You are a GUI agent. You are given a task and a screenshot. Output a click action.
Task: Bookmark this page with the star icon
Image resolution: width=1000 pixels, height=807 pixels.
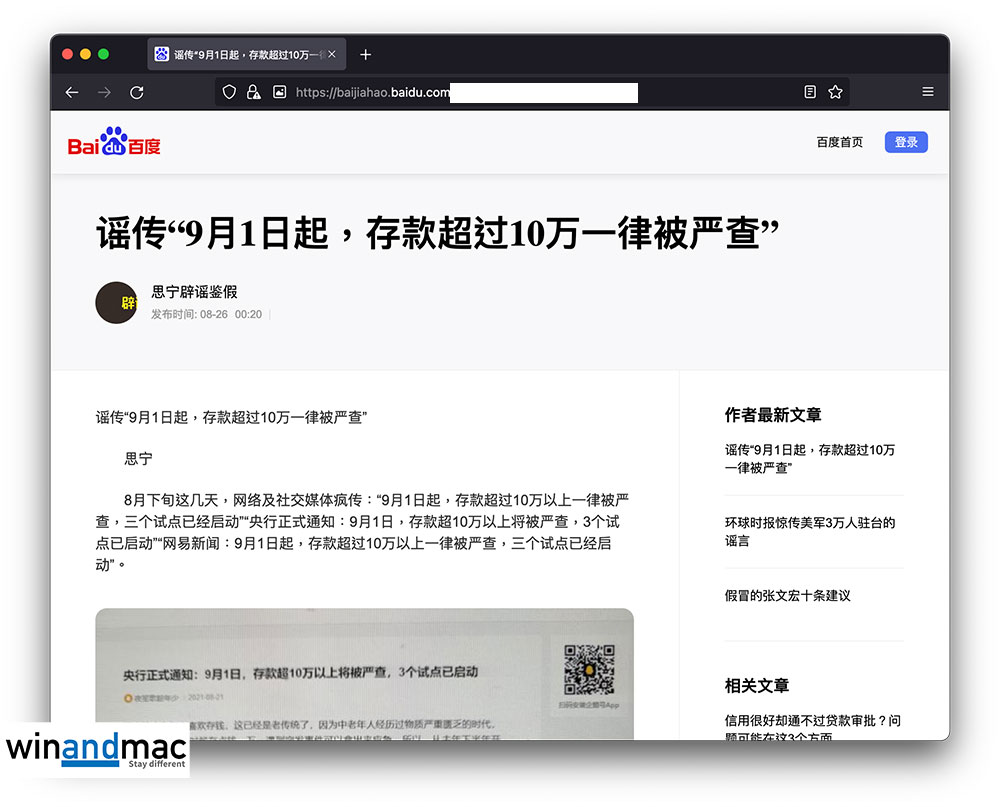836,92
